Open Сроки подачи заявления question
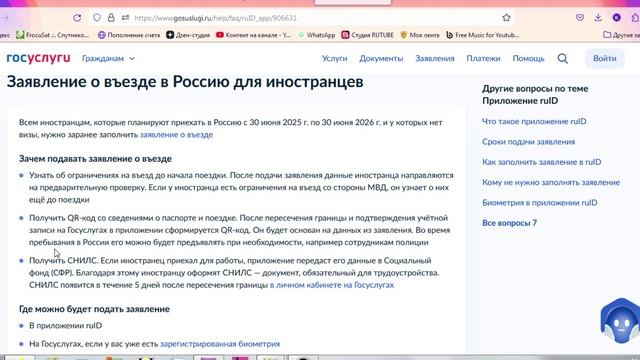Viewport: 640px width, 360px height. [529, 142]
